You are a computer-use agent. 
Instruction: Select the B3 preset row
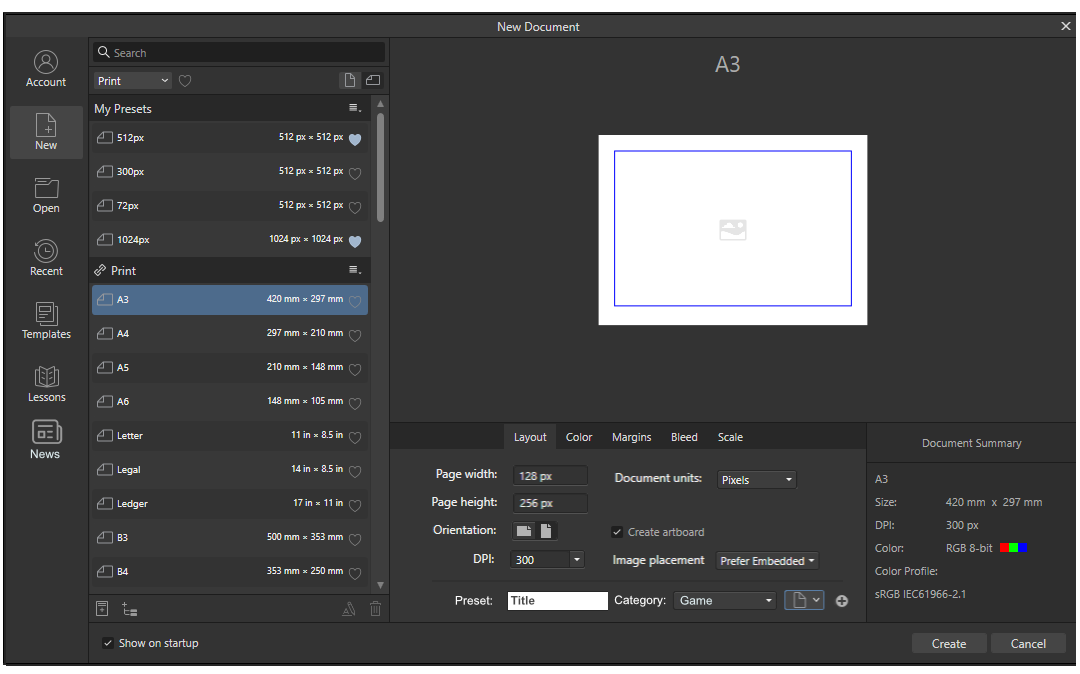click(229, 538)
